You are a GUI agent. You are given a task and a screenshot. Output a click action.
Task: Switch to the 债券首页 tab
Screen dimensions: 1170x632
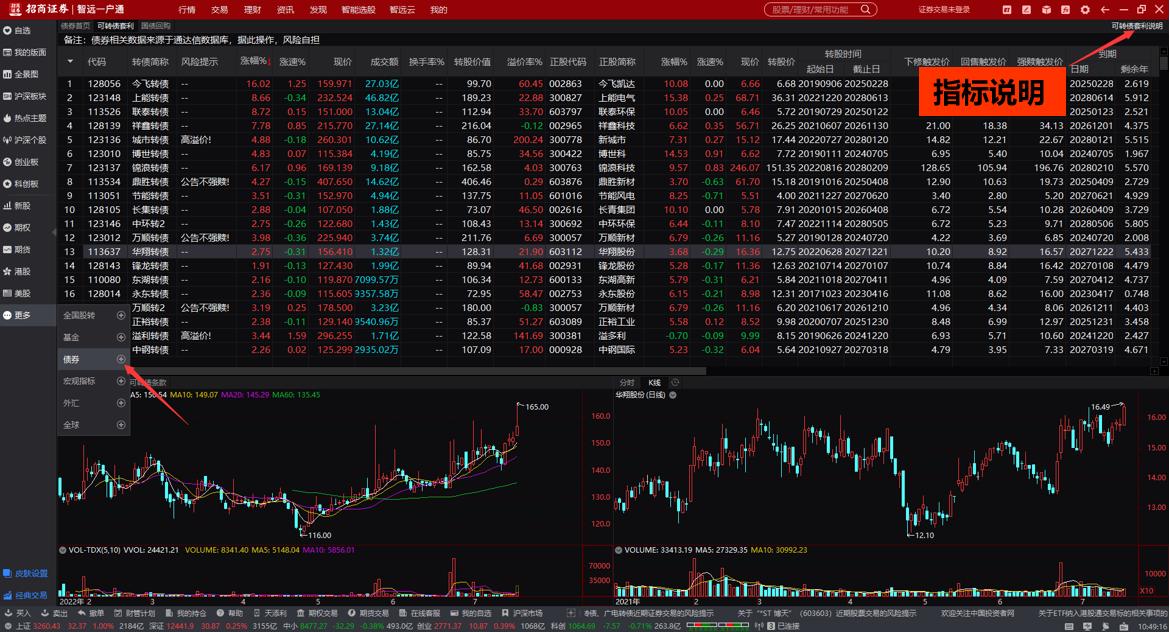click(x=75, y=26)
